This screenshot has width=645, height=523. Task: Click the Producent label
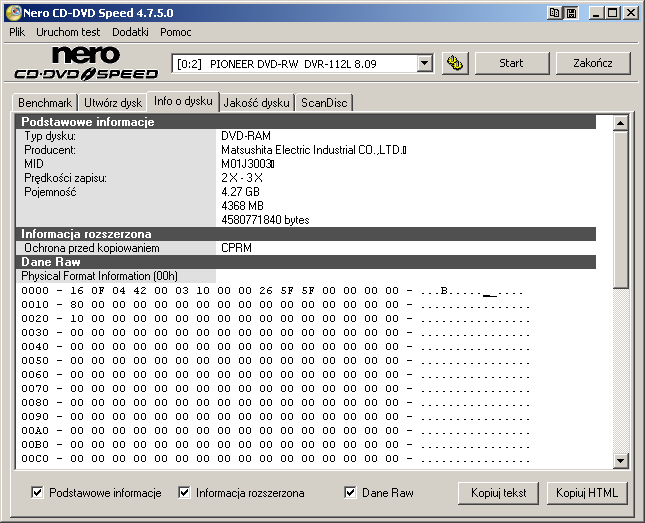[x=50, y=150]
